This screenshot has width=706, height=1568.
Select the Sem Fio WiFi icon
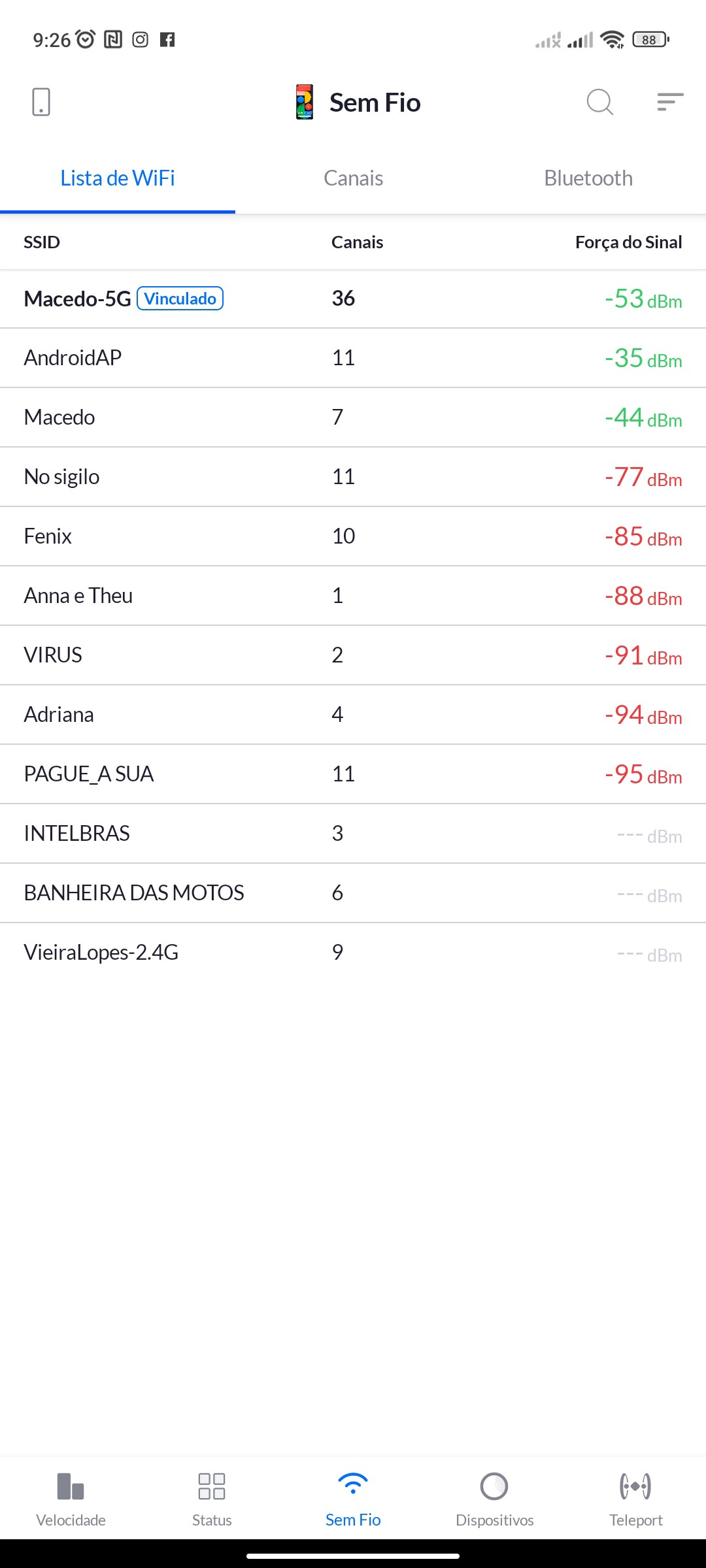[x=353, y=1484]
